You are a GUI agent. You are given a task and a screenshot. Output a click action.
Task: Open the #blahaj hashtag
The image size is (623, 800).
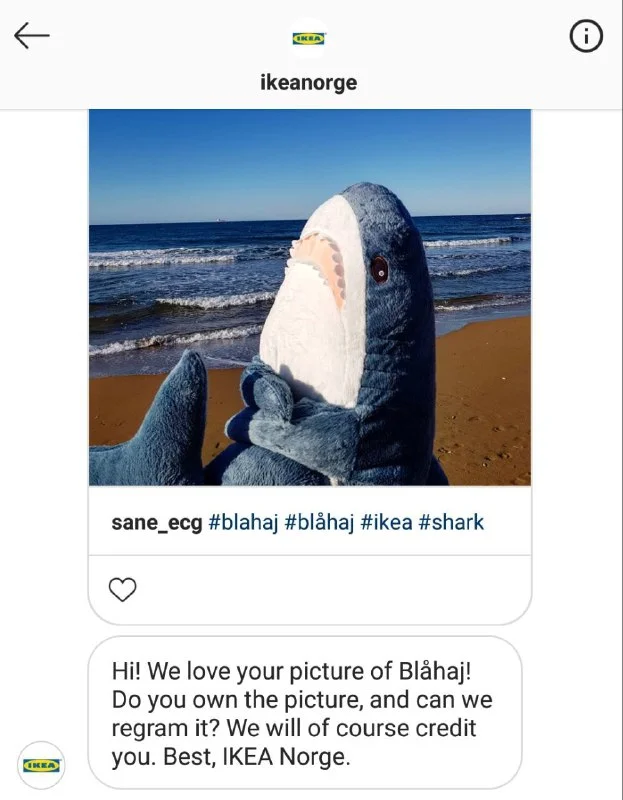point(243,522)
